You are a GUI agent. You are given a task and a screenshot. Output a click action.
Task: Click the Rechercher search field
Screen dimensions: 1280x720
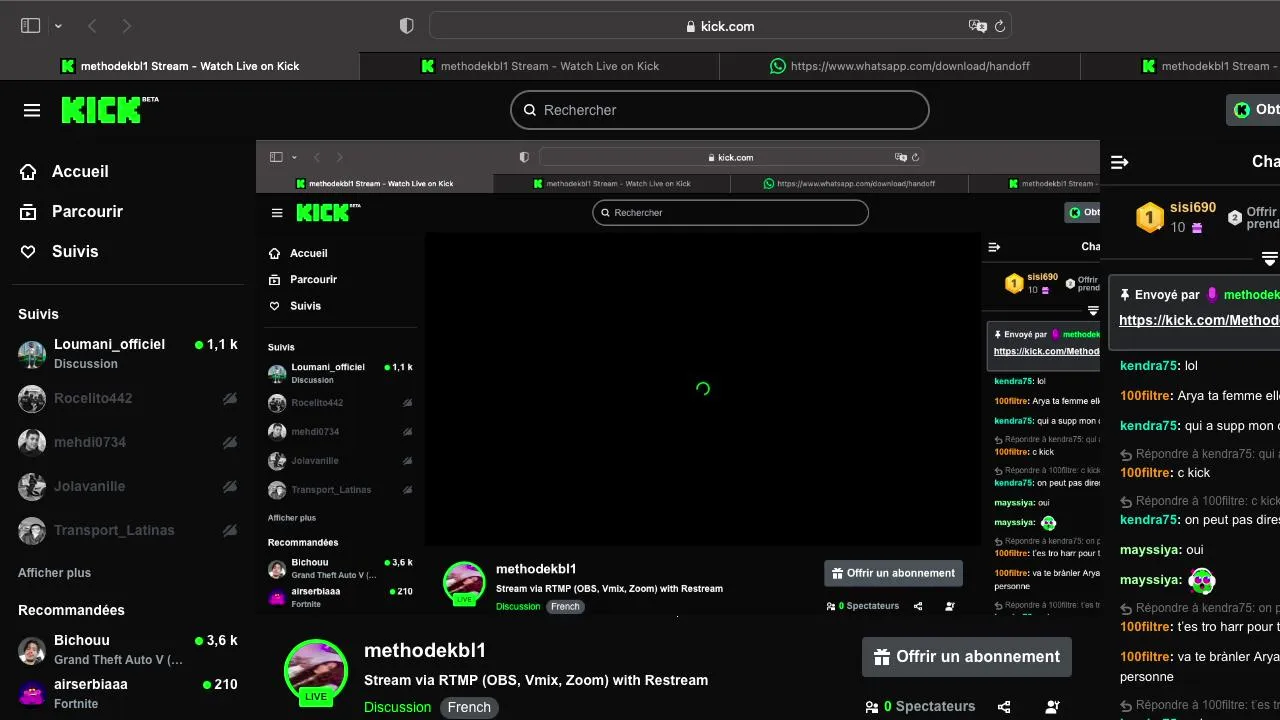click(720, 110)
